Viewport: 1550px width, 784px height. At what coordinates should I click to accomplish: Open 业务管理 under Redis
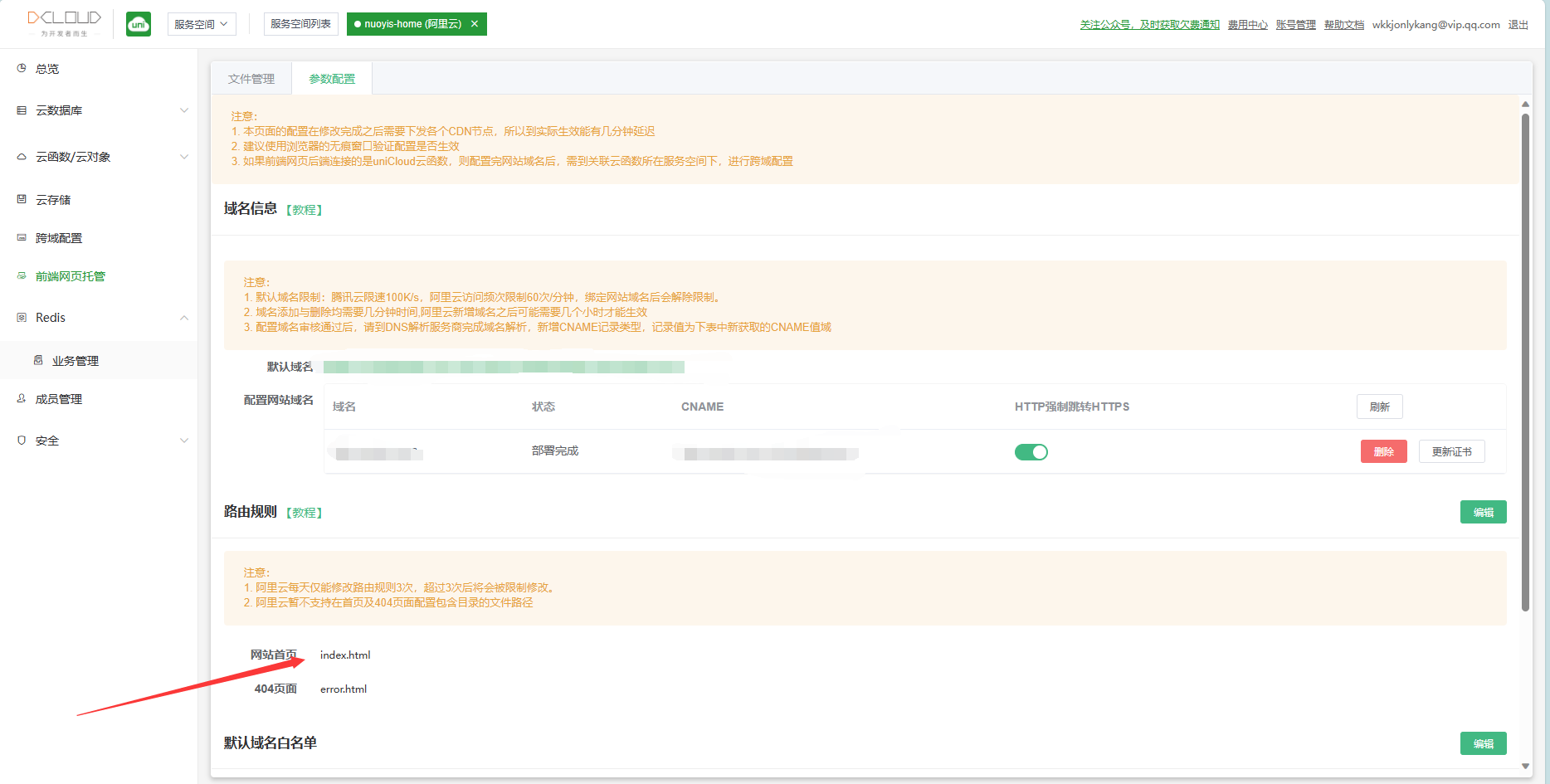tap(75, 361)
